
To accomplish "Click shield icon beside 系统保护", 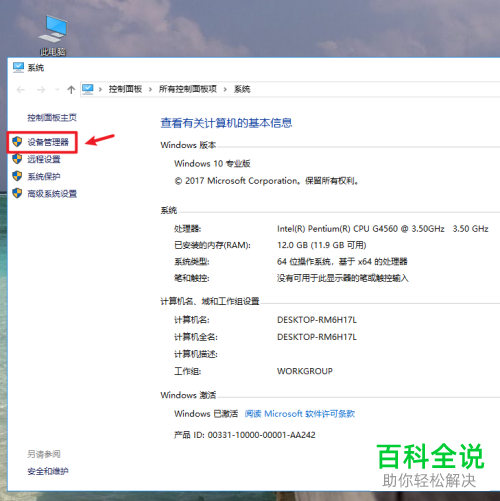I will [17, 176].
